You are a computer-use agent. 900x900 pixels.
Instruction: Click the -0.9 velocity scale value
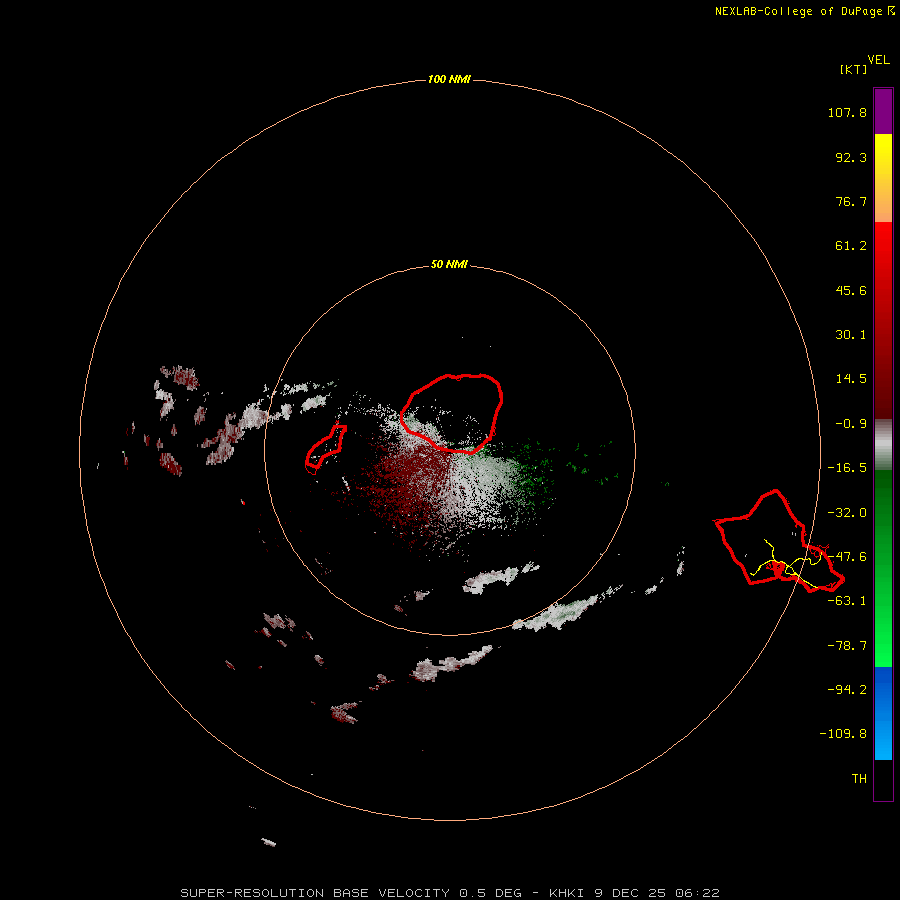(851, 424)
